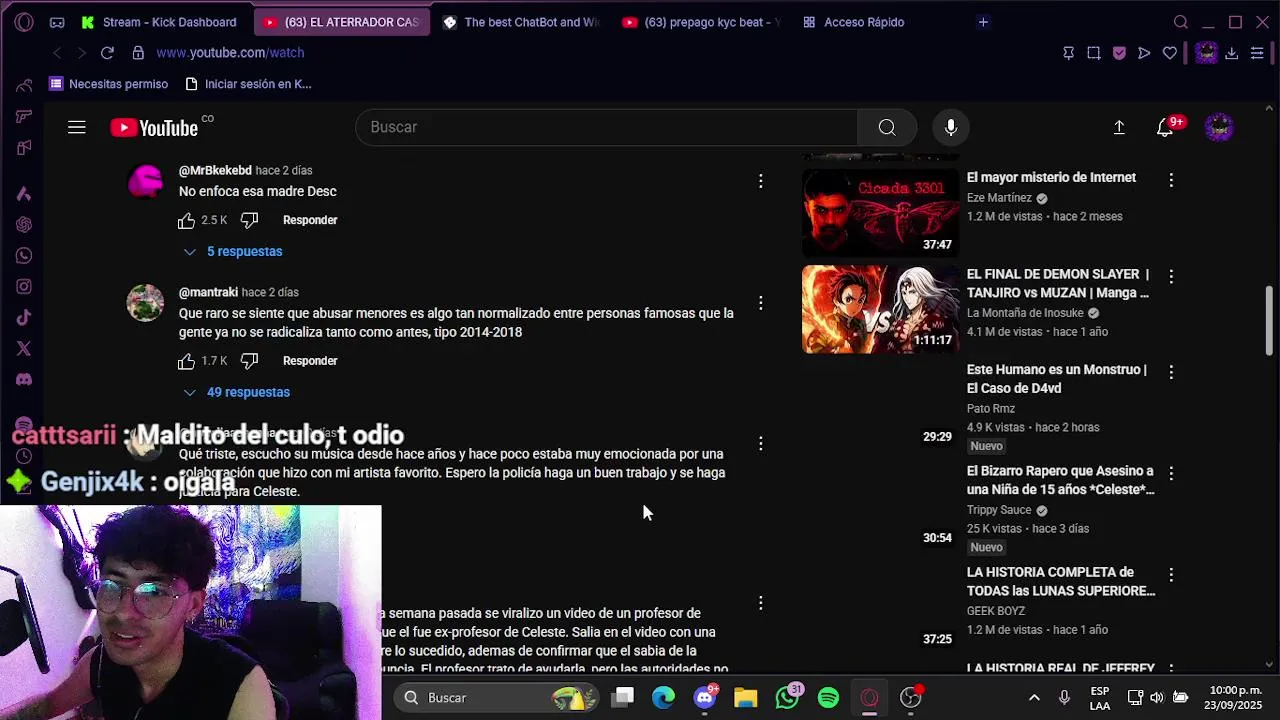Open the YouTube hamburger guide menu
This screenshot has width=1280, height=720.
77,127
